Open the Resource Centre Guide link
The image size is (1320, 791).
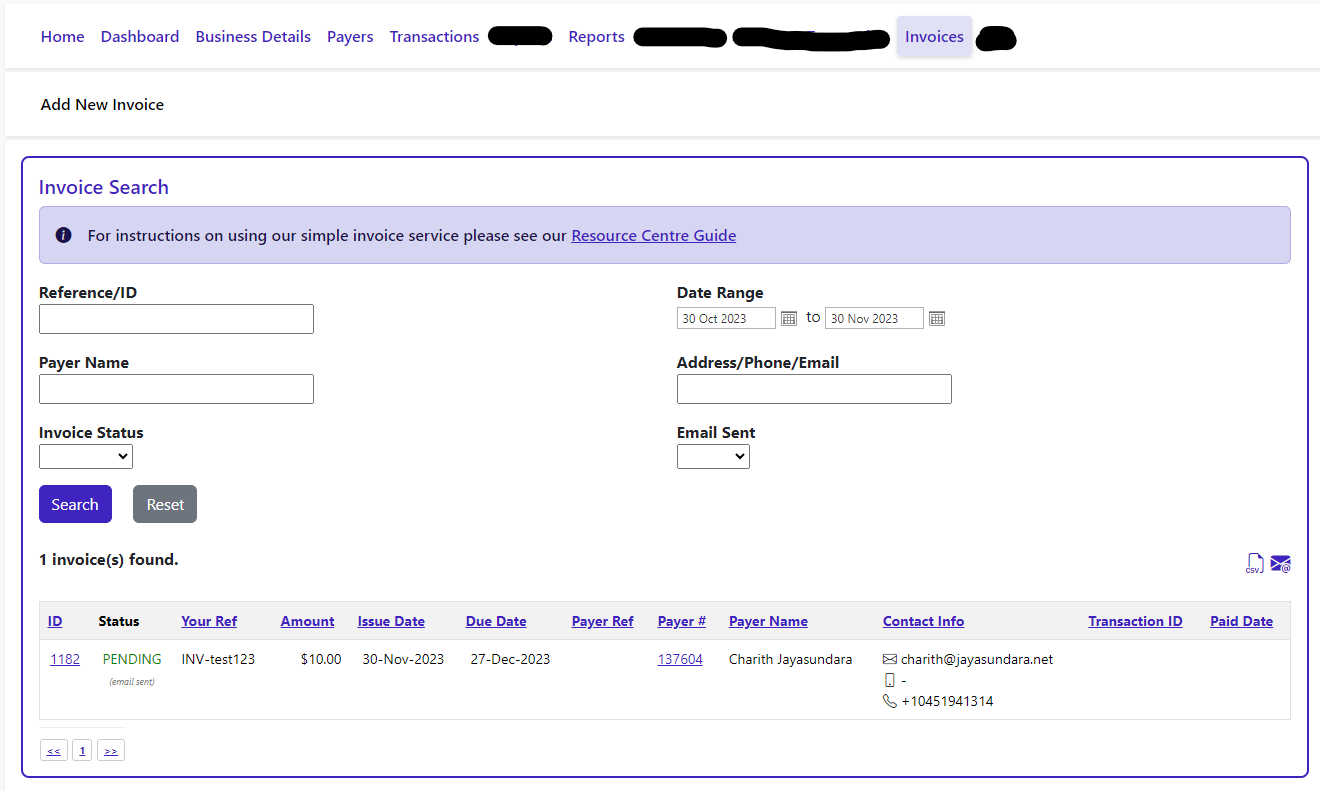pos(653,236)
